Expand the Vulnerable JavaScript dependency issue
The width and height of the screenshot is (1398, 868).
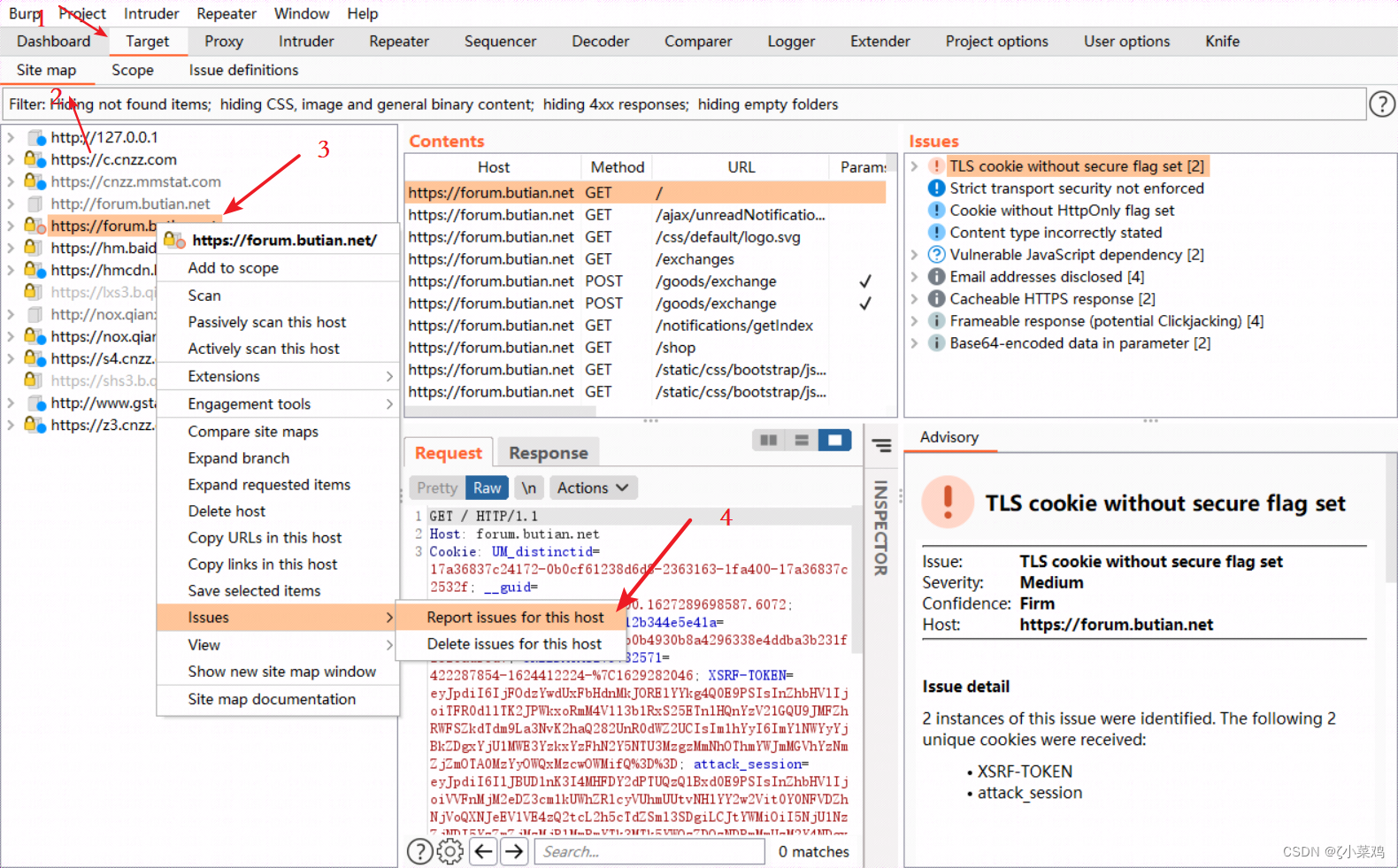914,254
